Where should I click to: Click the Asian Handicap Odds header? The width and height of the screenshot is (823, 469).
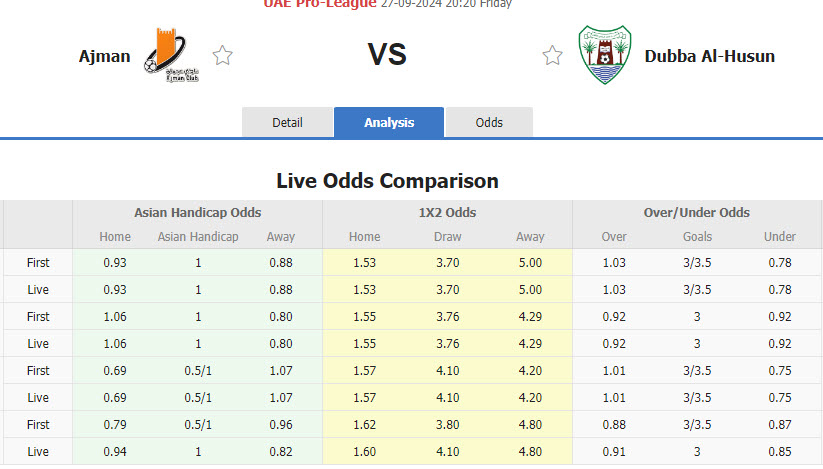[x=198, y=213]
